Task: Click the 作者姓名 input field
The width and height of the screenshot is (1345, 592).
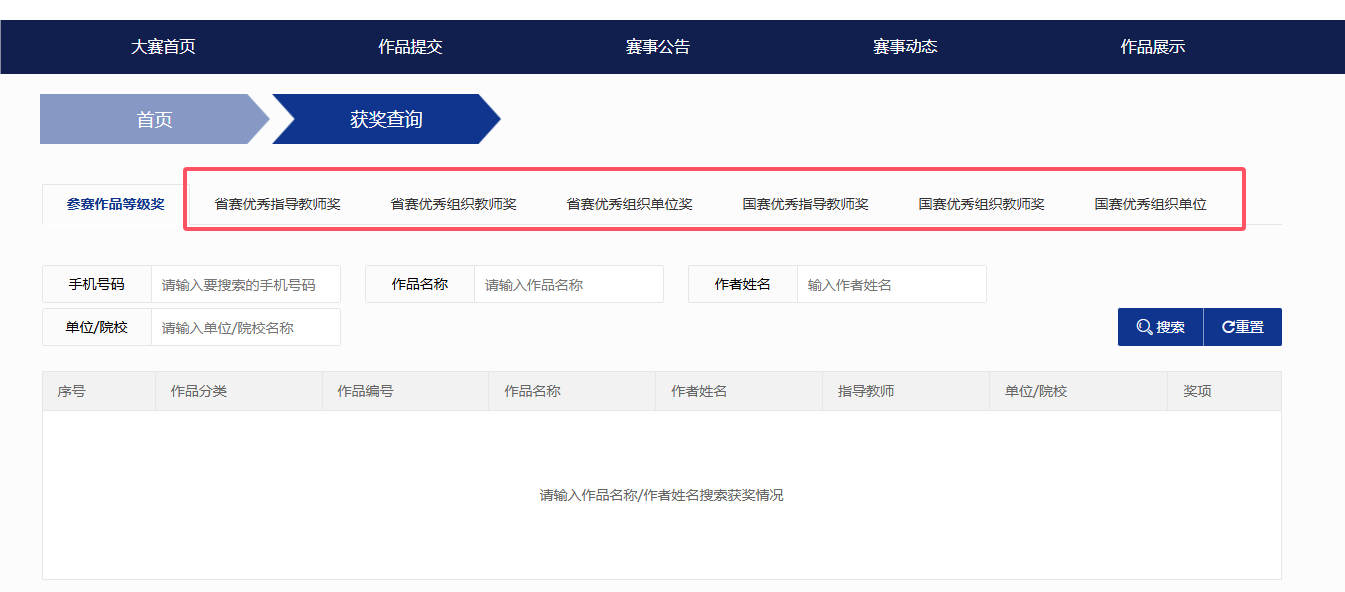Action: point(890,284)
